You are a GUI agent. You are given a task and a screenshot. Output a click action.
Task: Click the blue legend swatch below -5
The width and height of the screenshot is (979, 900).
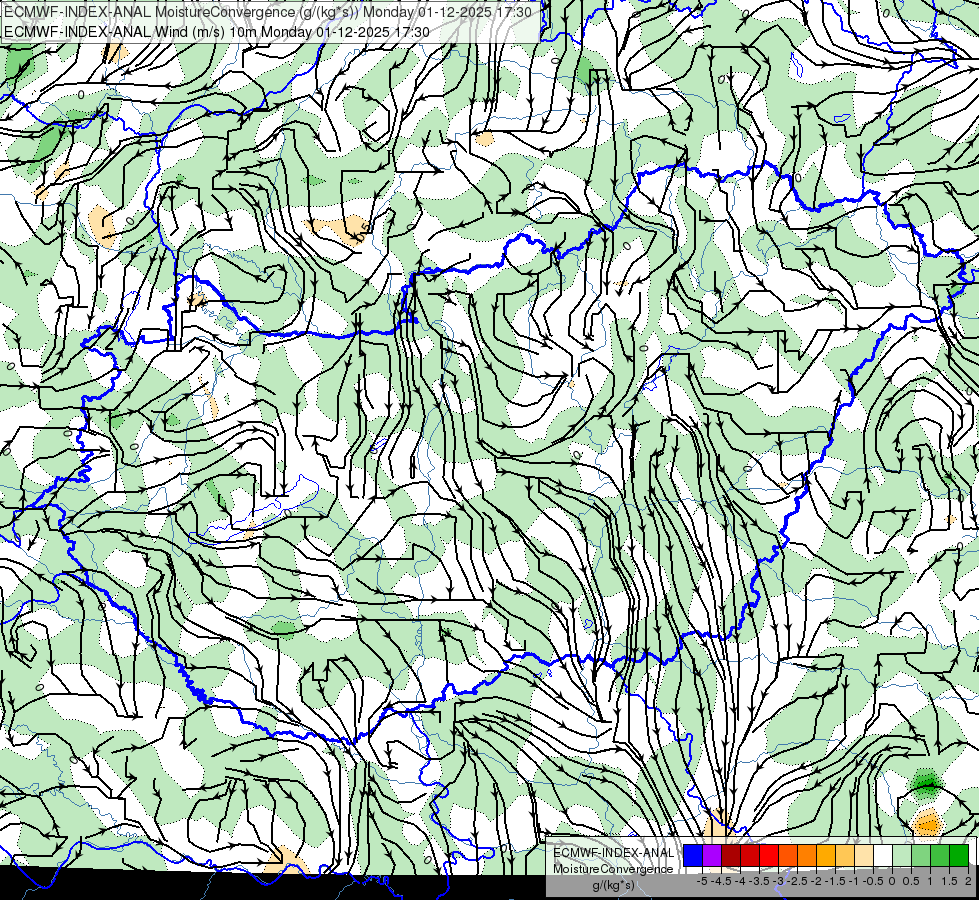tap(693, 855)
